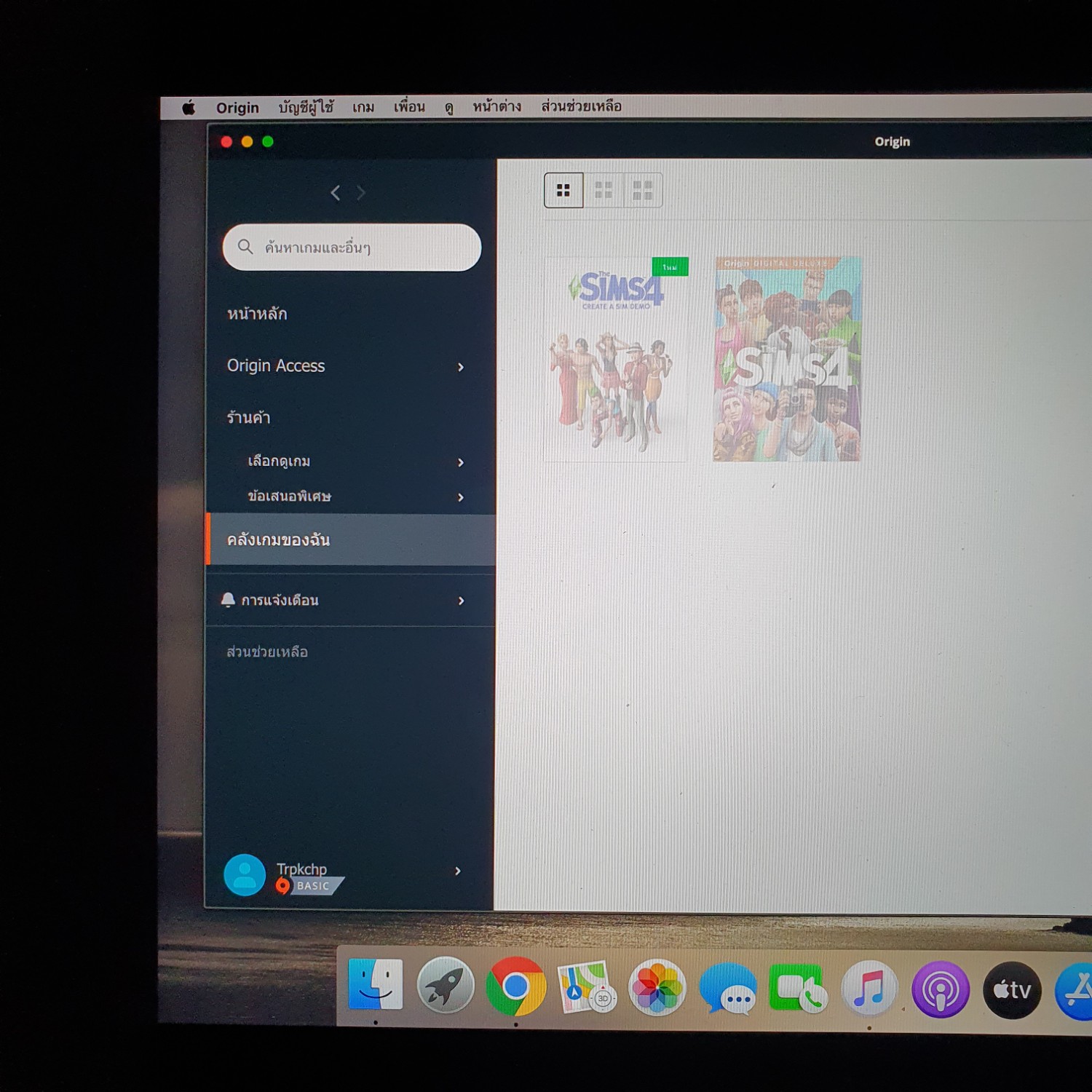
Task: Open Apple TV in the Dock
Action: coord(1012,990)
